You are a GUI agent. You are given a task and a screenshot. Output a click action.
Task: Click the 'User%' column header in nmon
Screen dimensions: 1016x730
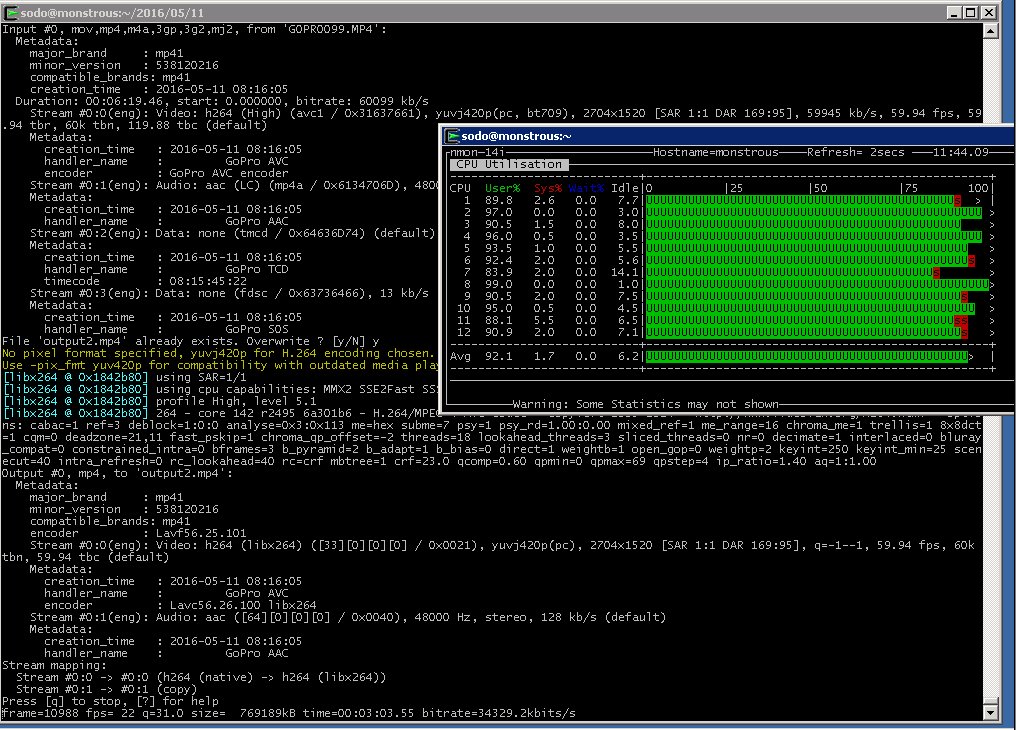pyautogui.click(x=502, y=188)
